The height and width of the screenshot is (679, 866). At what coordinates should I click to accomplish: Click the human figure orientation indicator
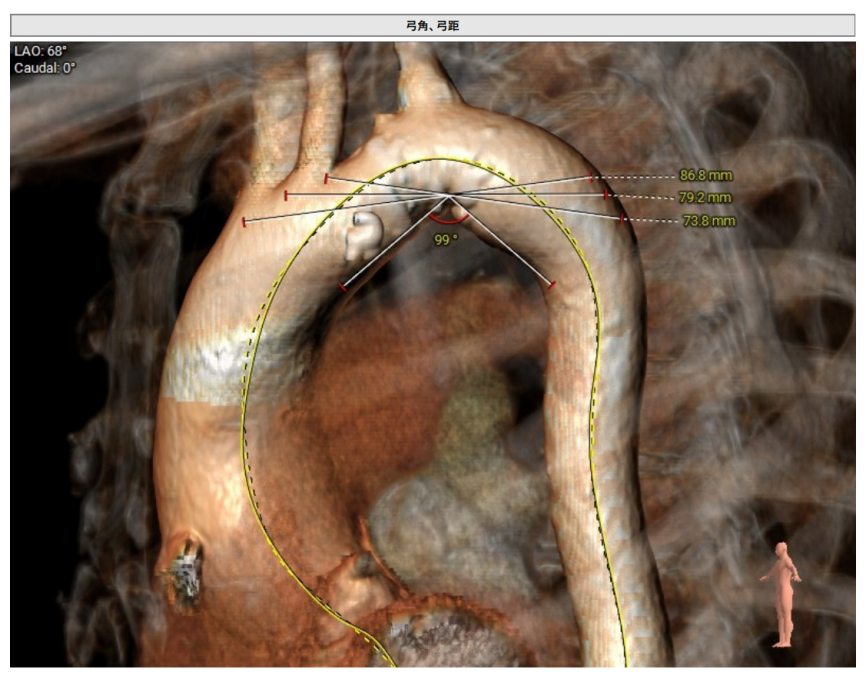tap(781, 594)
